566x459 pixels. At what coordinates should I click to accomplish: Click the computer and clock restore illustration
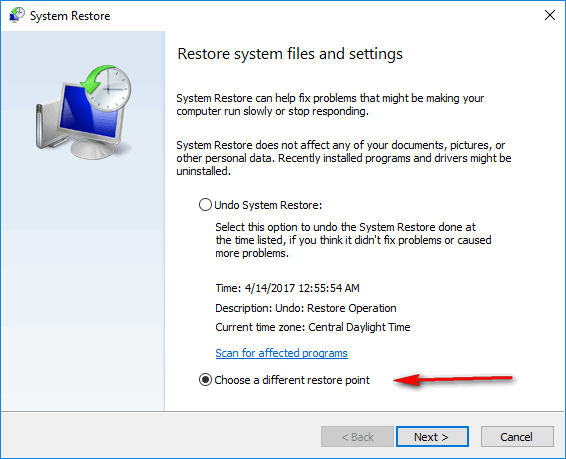click(83, 112)
